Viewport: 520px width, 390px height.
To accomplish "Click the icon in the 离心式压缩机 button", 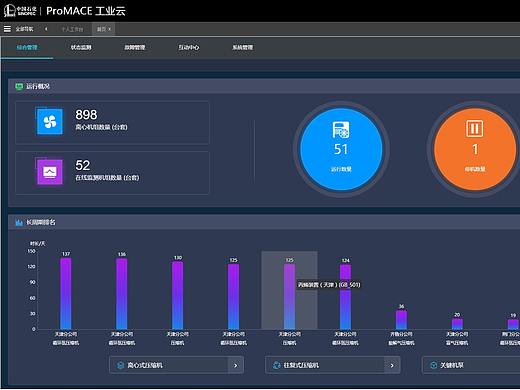I will (121, 365).
